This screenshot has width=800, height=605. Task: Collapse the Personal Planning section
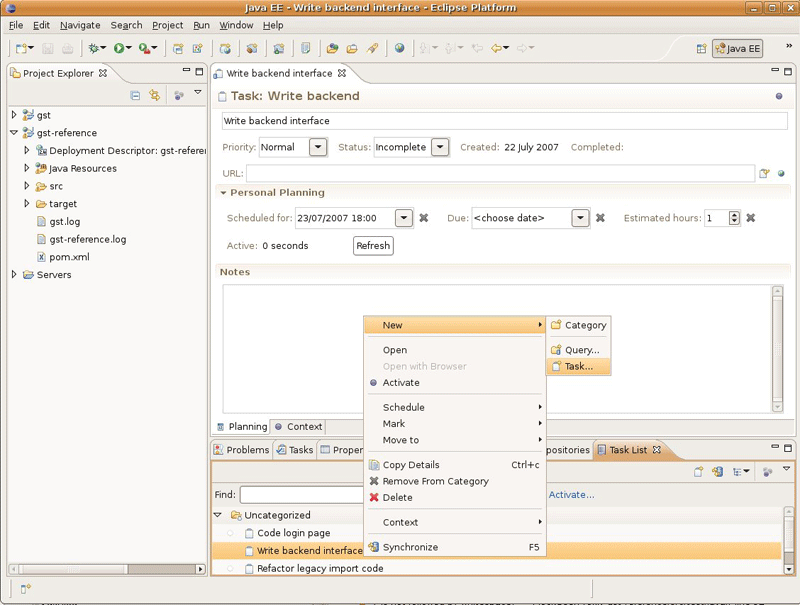coord(223,193)
